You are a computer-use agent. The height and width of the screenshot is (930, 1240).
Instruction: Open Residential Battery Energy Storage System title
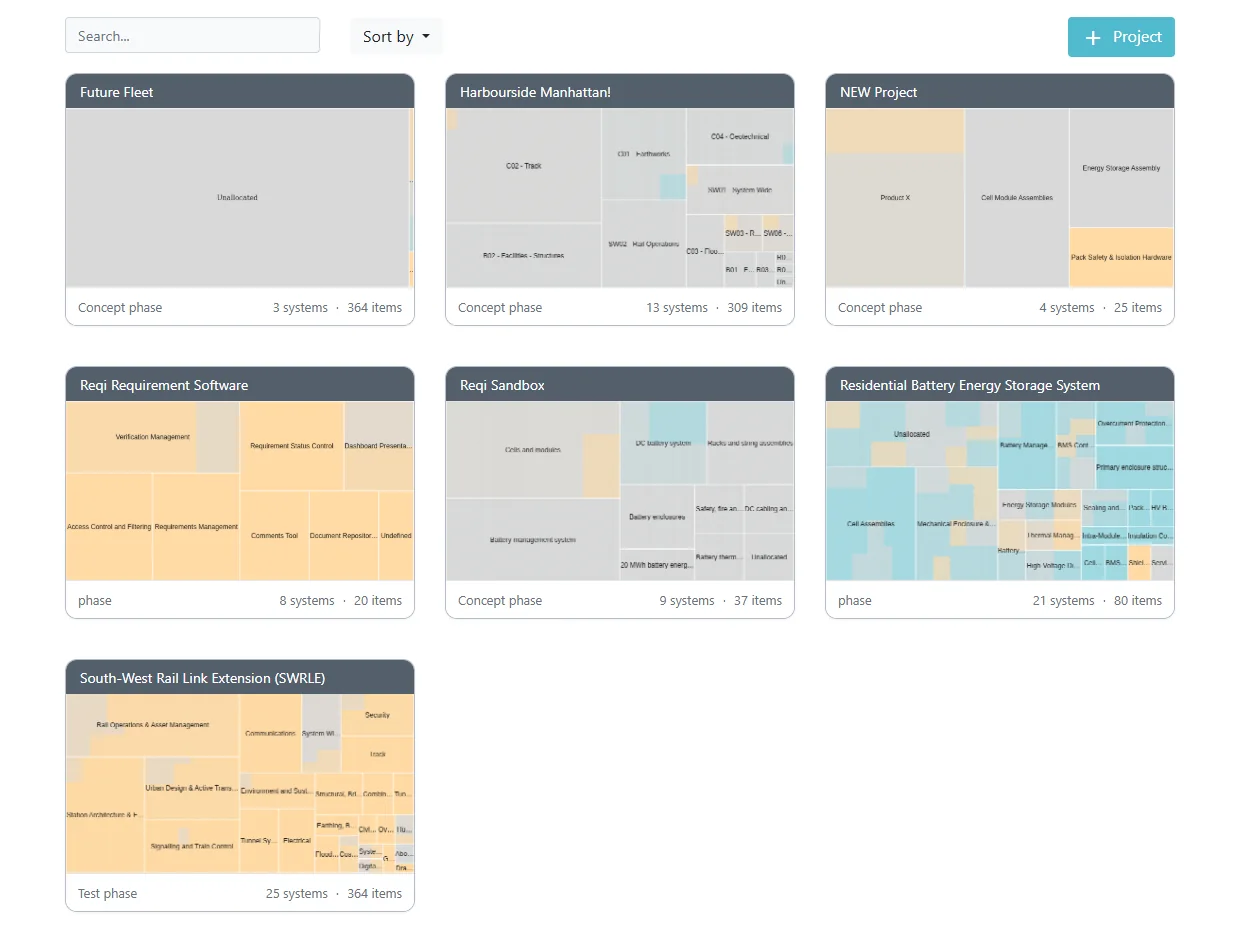pos(970,385)
